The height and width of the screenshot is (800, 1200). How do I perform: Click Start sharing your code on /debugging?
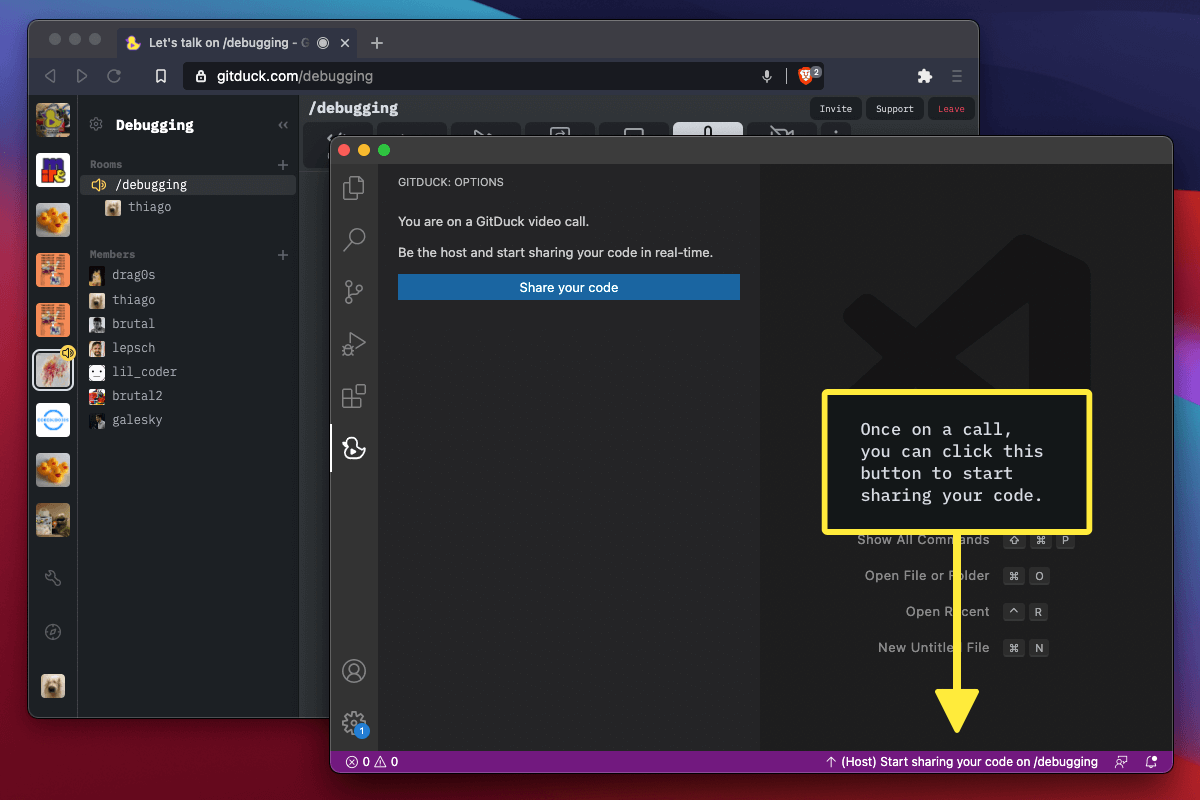click(x=961, y=762)
